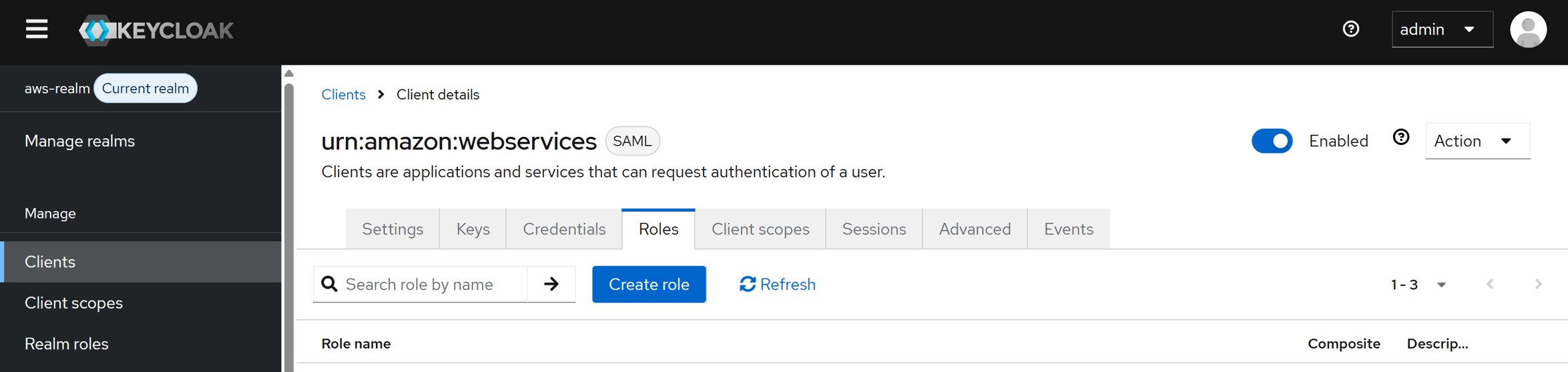Go to the next page of roles
Viewport: 1568px width, 372px height.
(1538, 285)
